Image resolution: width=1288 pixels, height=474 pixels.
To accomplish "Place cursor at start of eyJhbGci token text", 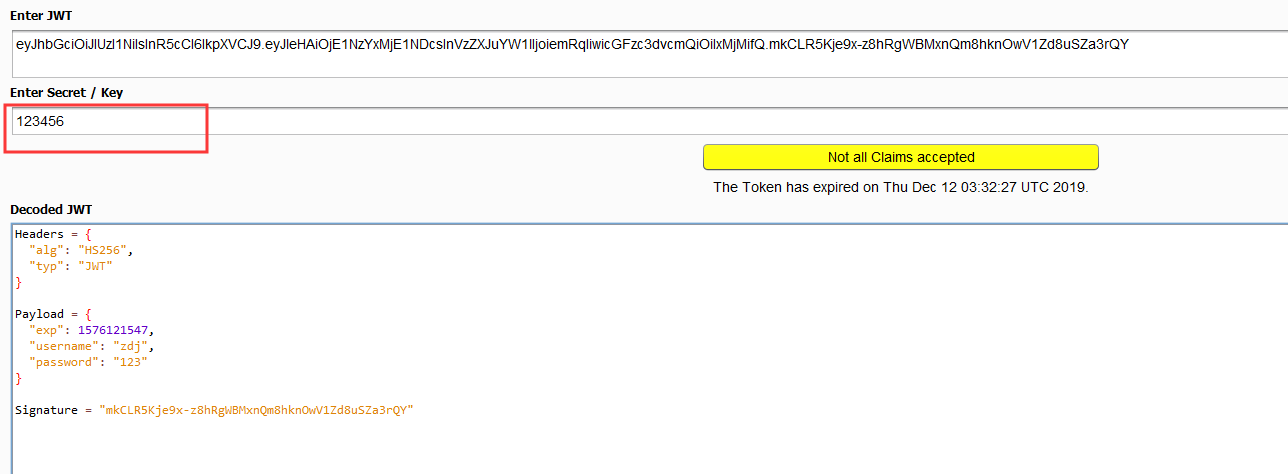I will point(17,44).
